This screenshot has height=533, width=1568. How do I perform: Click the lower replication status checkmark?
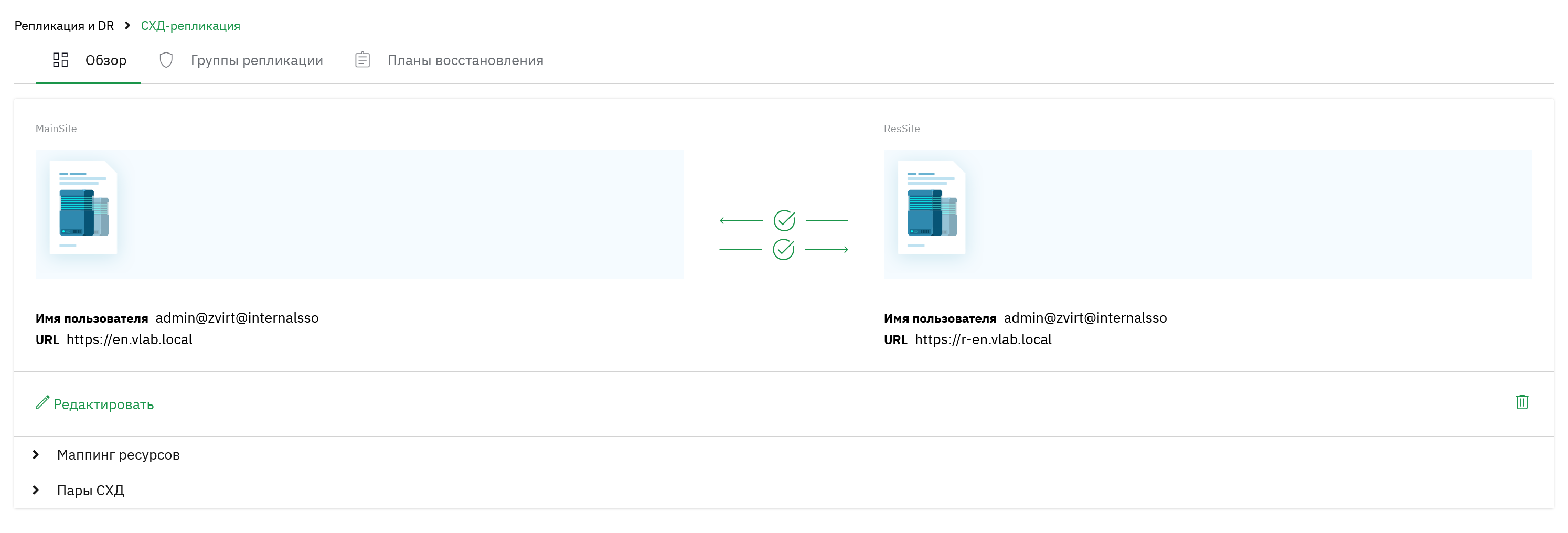pos(783,250)
